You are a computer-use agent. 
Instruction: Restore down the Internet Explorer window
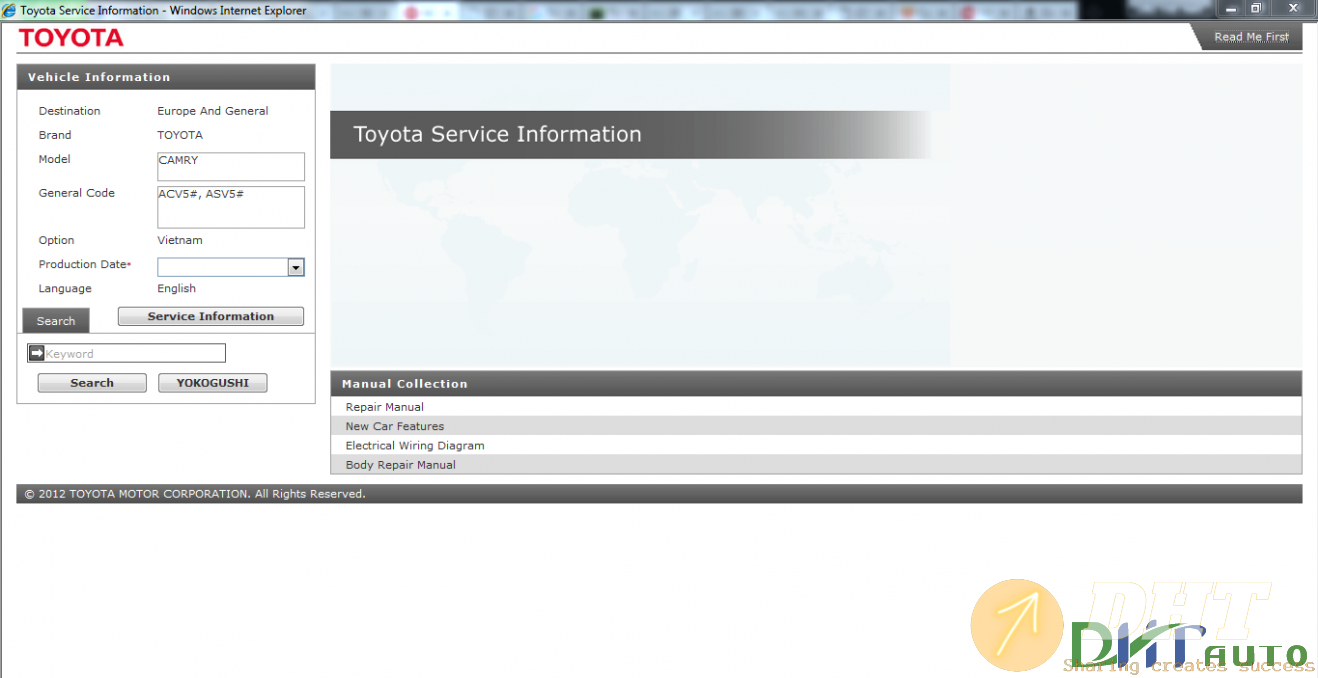(x=1256, y=8)
